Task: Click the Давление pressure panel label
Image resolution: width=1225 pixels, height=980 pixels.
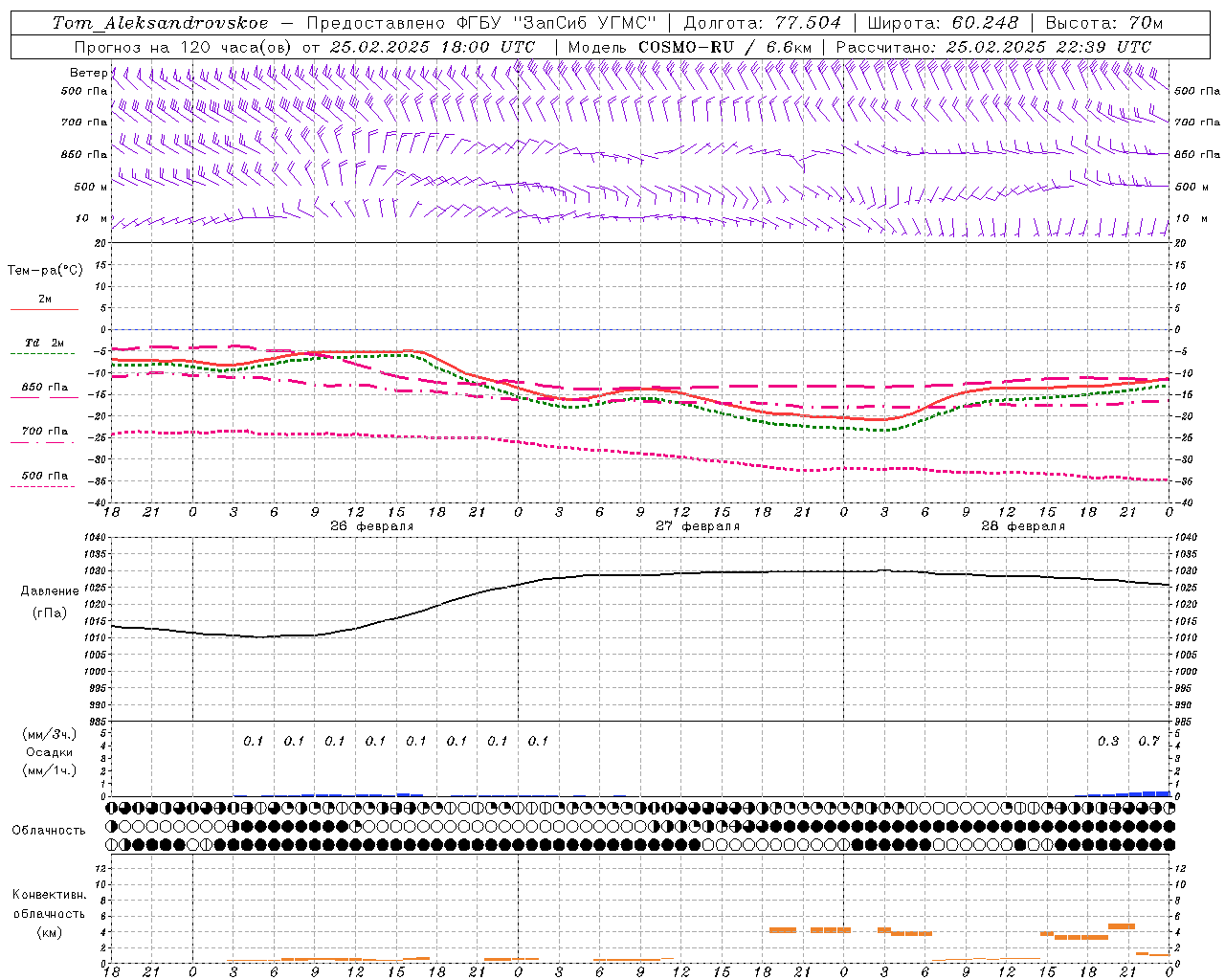Action: click(50, 591)
